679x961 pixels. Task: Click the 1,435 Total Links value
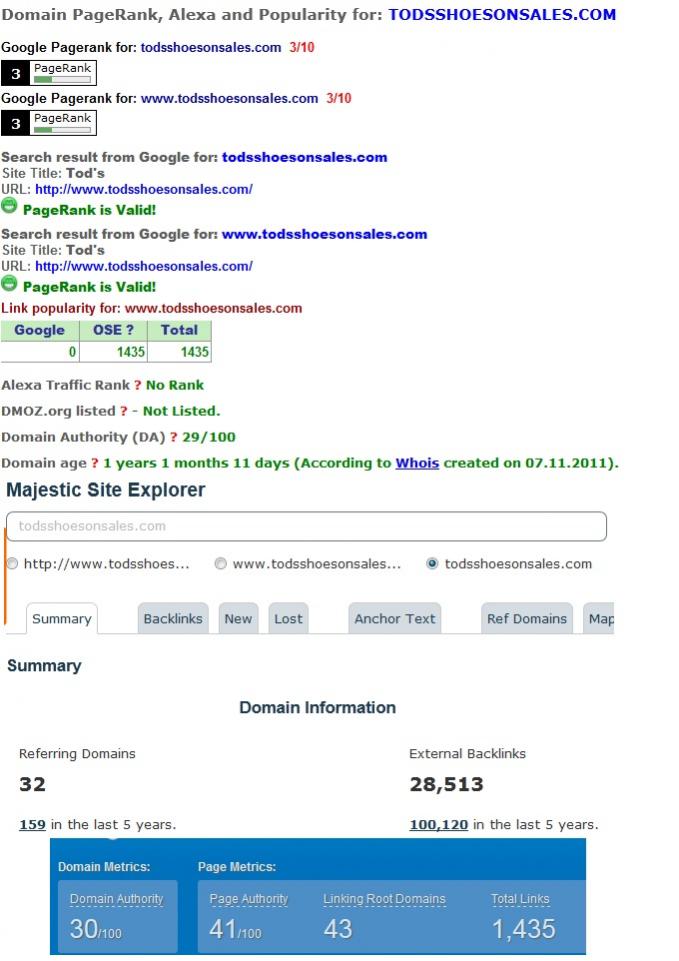point(524,929)
